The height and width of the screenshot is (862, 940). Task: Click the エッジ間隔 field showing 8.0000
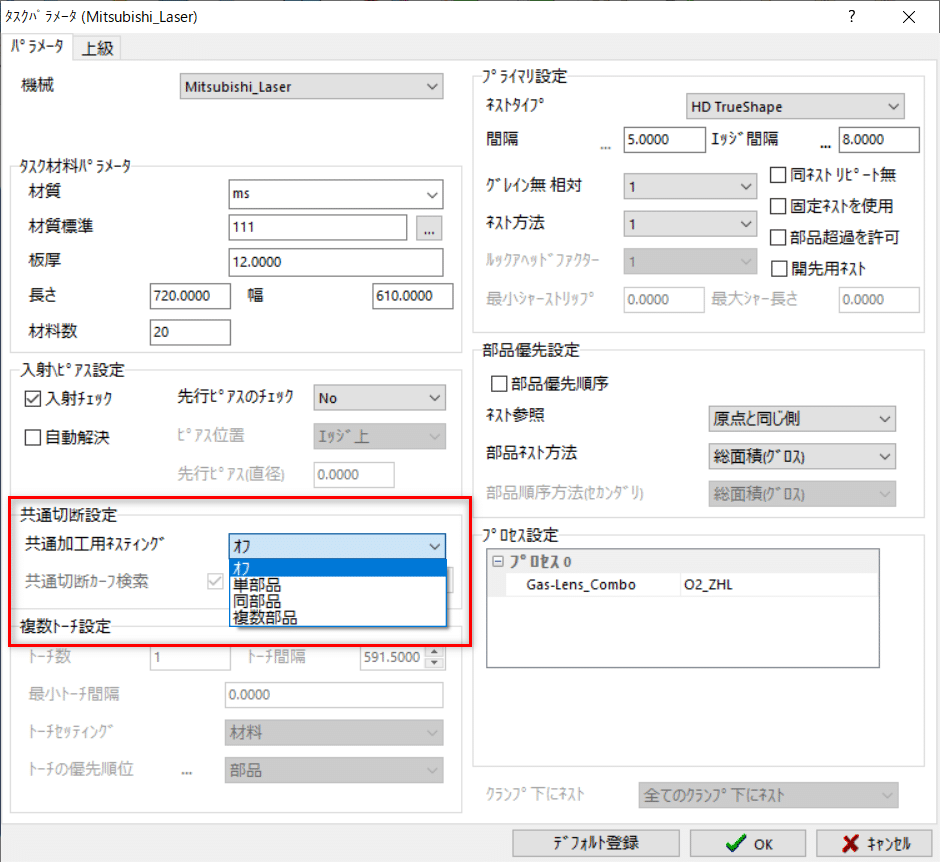tap(879, 140)
